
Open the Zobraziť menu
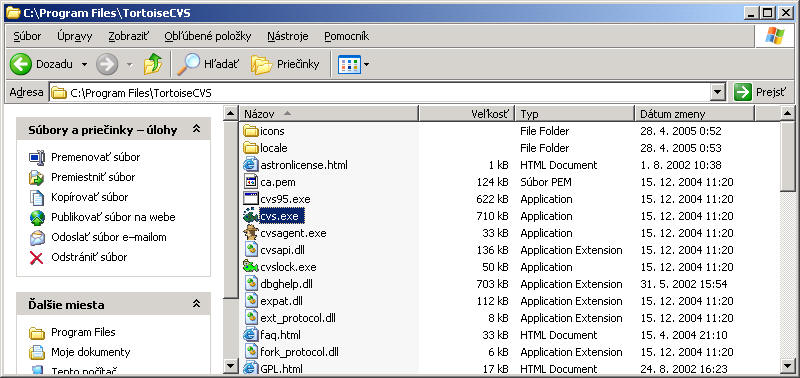point(129,36)
